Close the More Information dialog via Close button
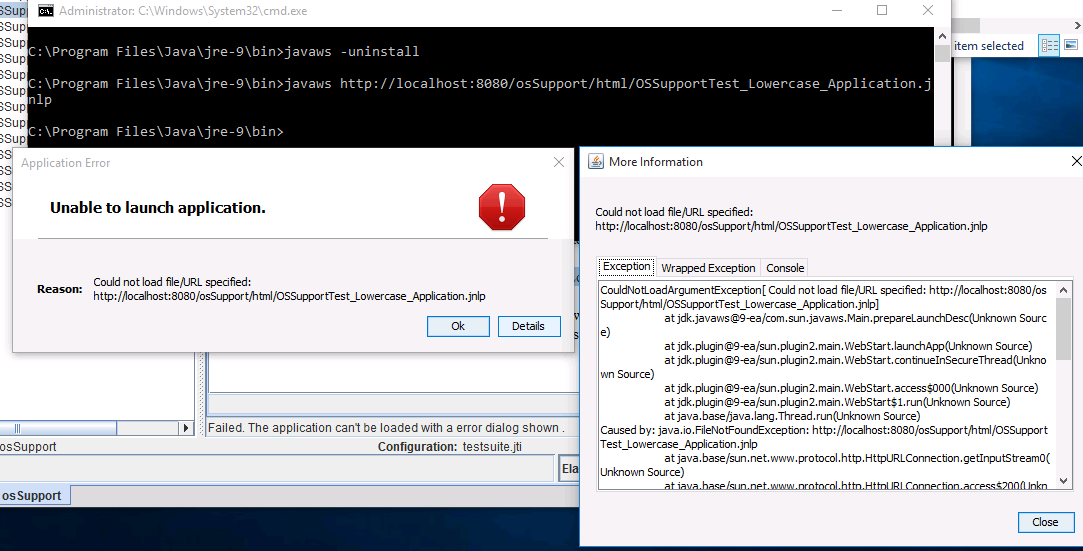The image size is (1083, 551). coord(1045,522)
